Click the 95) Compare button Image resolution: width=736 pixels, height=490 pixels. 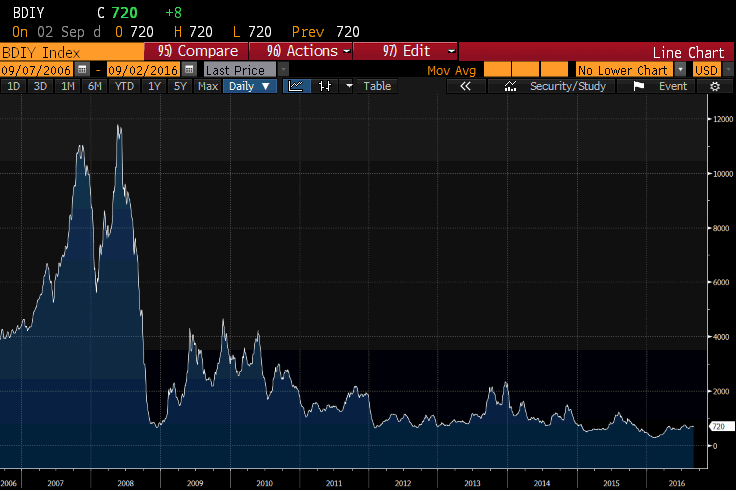[196, 51]
